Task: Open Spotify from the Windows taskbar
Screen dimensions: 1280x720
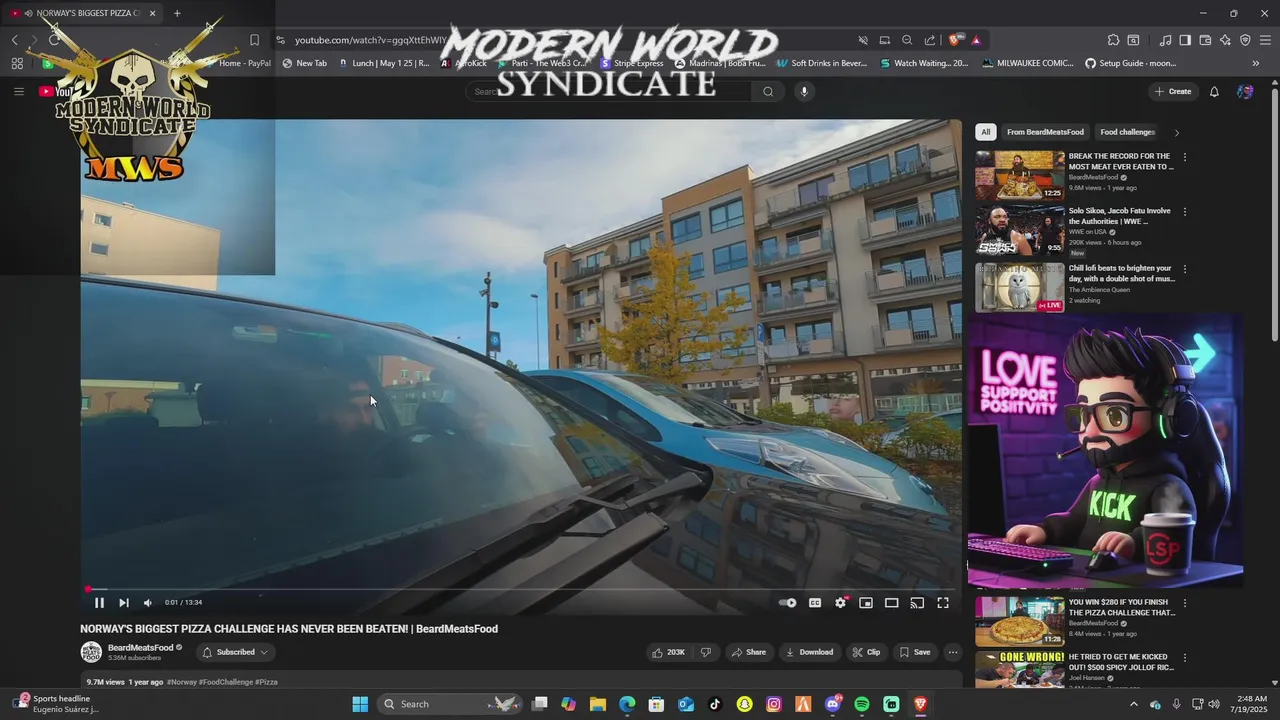Action: tap(862, 704)
